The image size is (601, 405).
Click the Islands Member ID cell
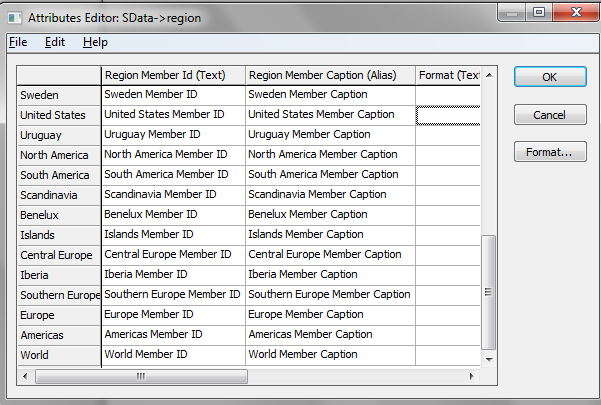[173, 235]
